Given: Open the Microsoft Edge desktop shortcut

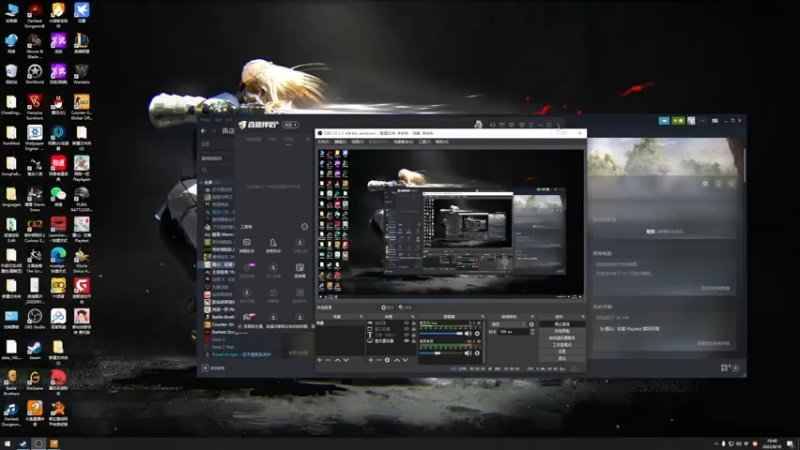Looking at the screenshot, I should coord(58,259).
